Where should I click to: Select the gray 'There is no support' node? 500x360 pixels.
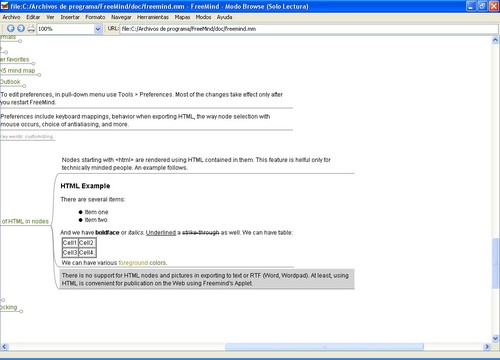207,279
